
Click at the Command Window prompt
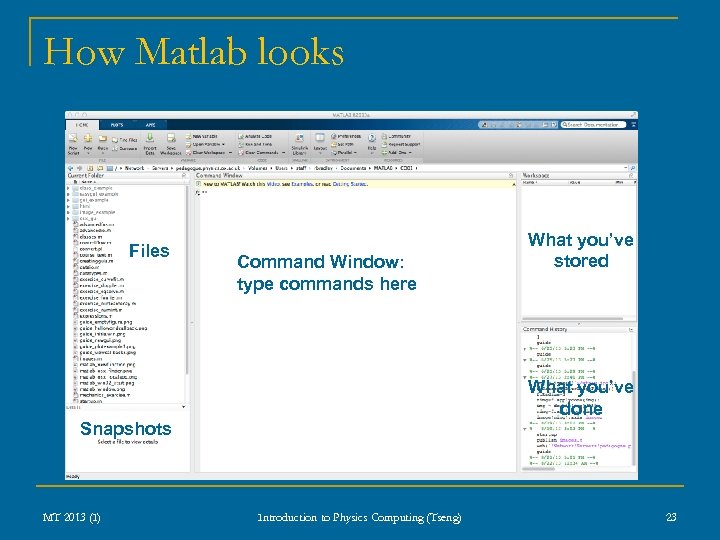[x=205, y=193]
